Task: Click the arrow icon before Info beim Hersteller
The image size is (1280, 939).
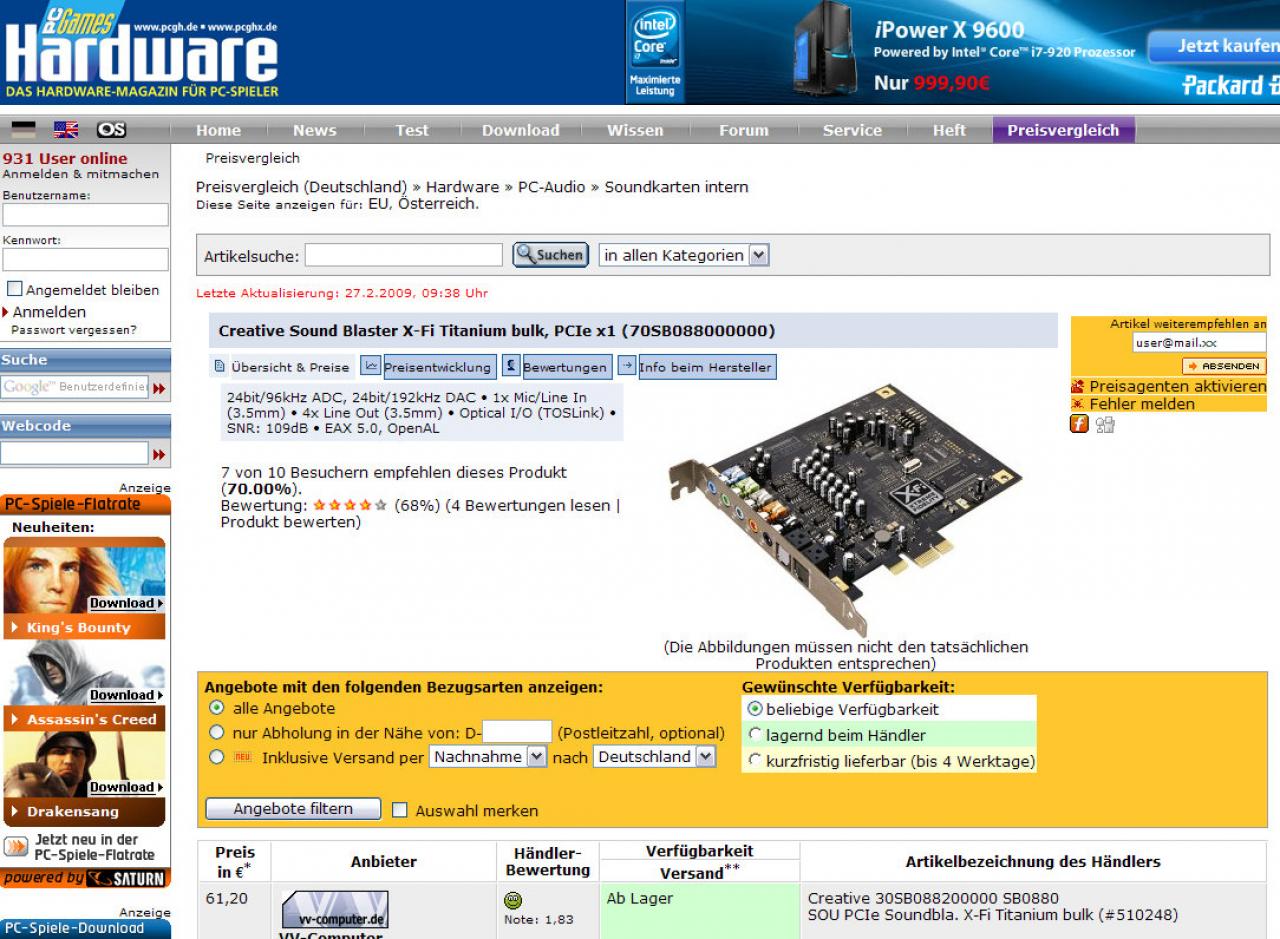Action: click(x=627, y=366)
